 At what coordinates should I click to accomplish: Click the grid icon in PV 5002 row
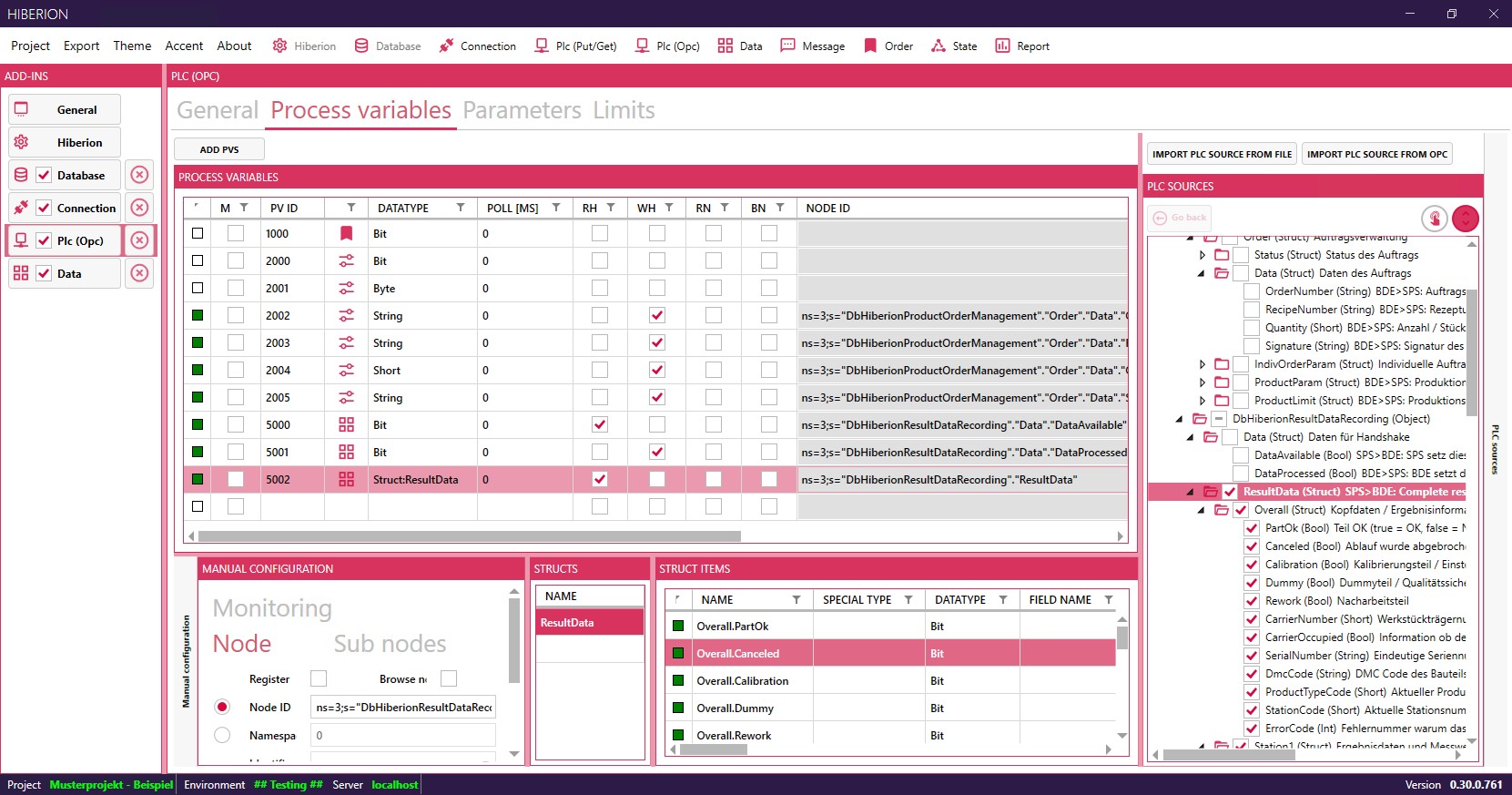pyautogui.click(x=346, y=479)
